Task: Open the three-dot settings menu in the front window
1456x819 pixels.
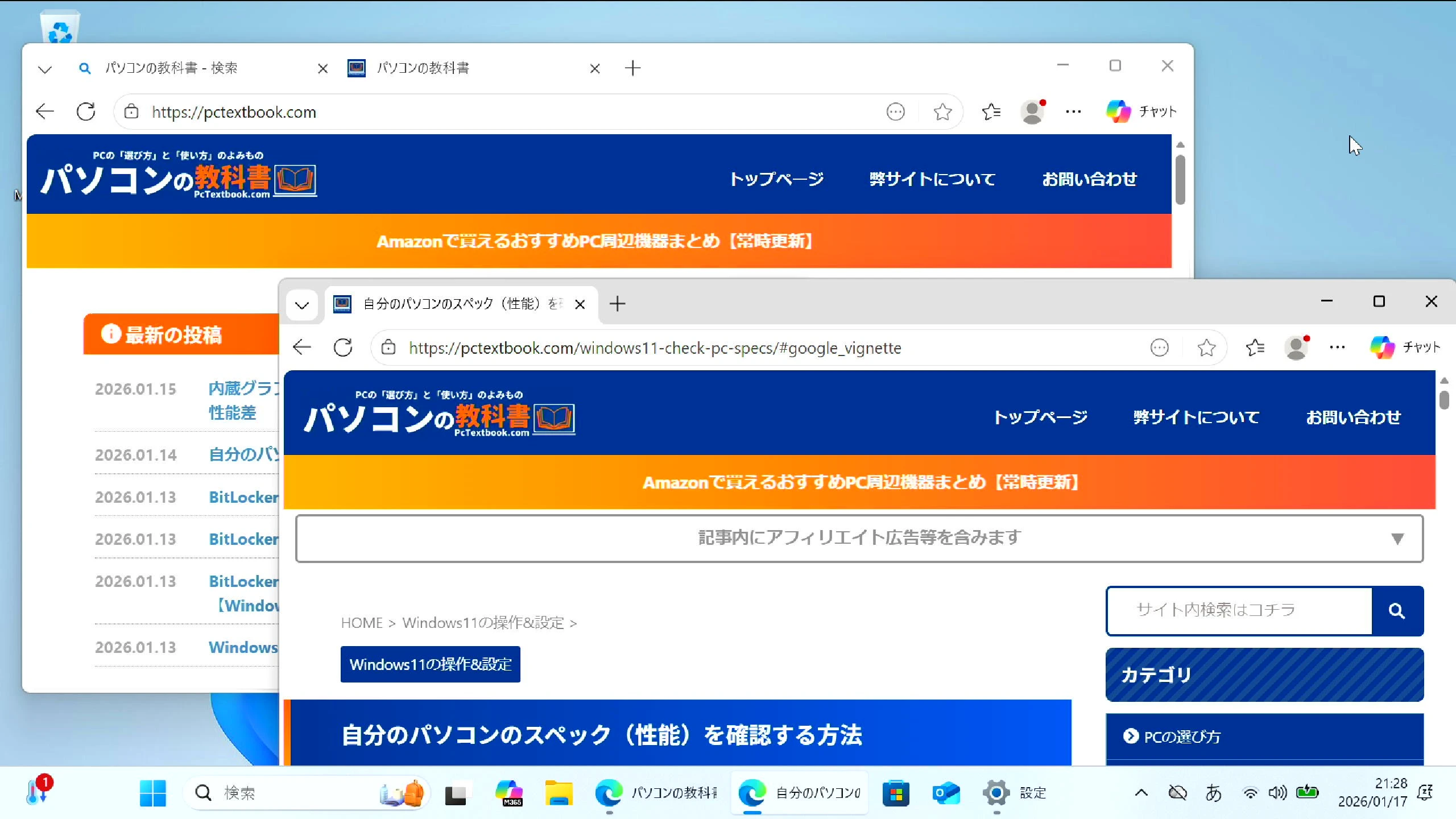Action: click(x=1338, y=348)
